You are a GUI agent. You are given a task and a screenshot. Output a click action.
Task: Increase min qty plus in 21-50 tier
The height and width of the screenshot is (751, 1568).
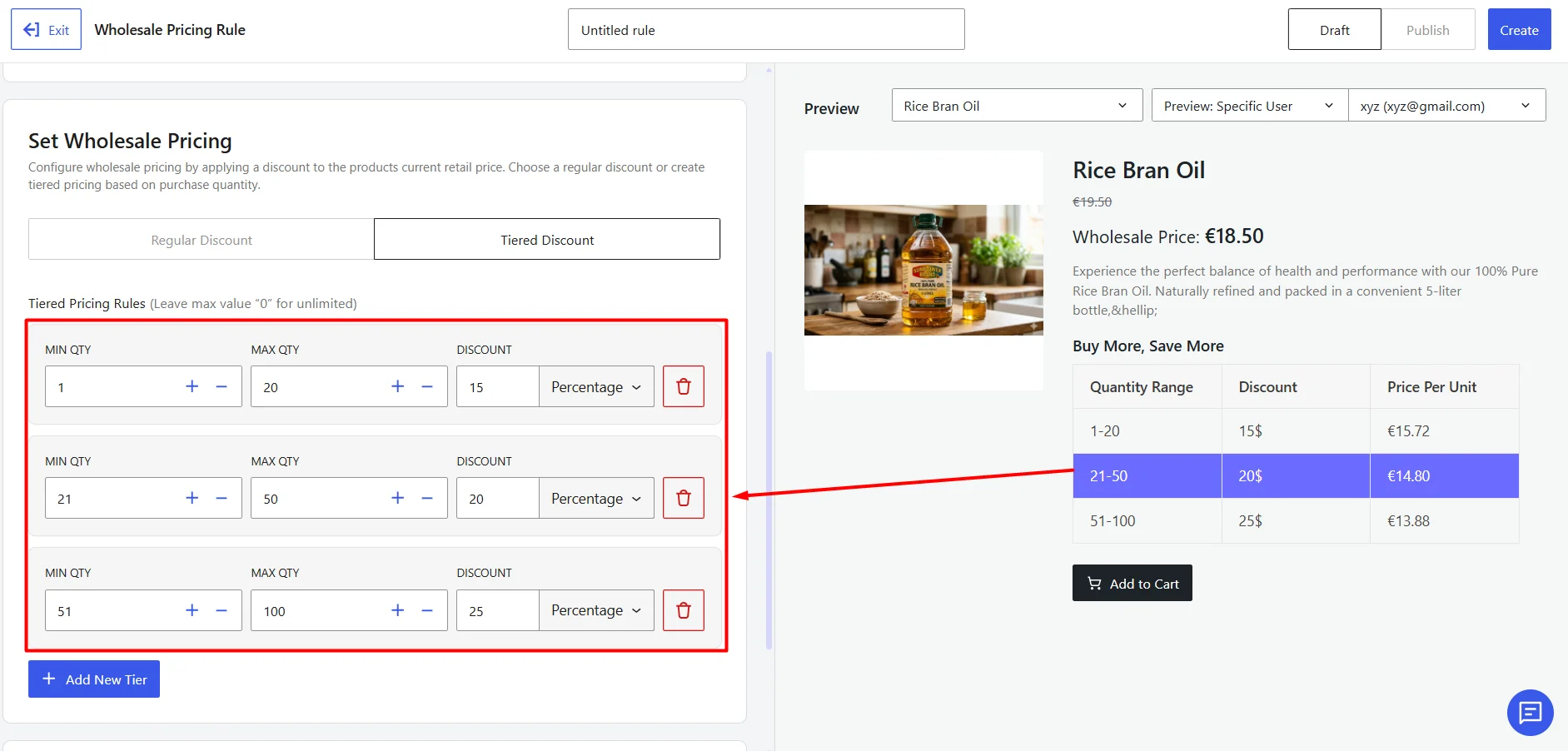pos(192,498)
